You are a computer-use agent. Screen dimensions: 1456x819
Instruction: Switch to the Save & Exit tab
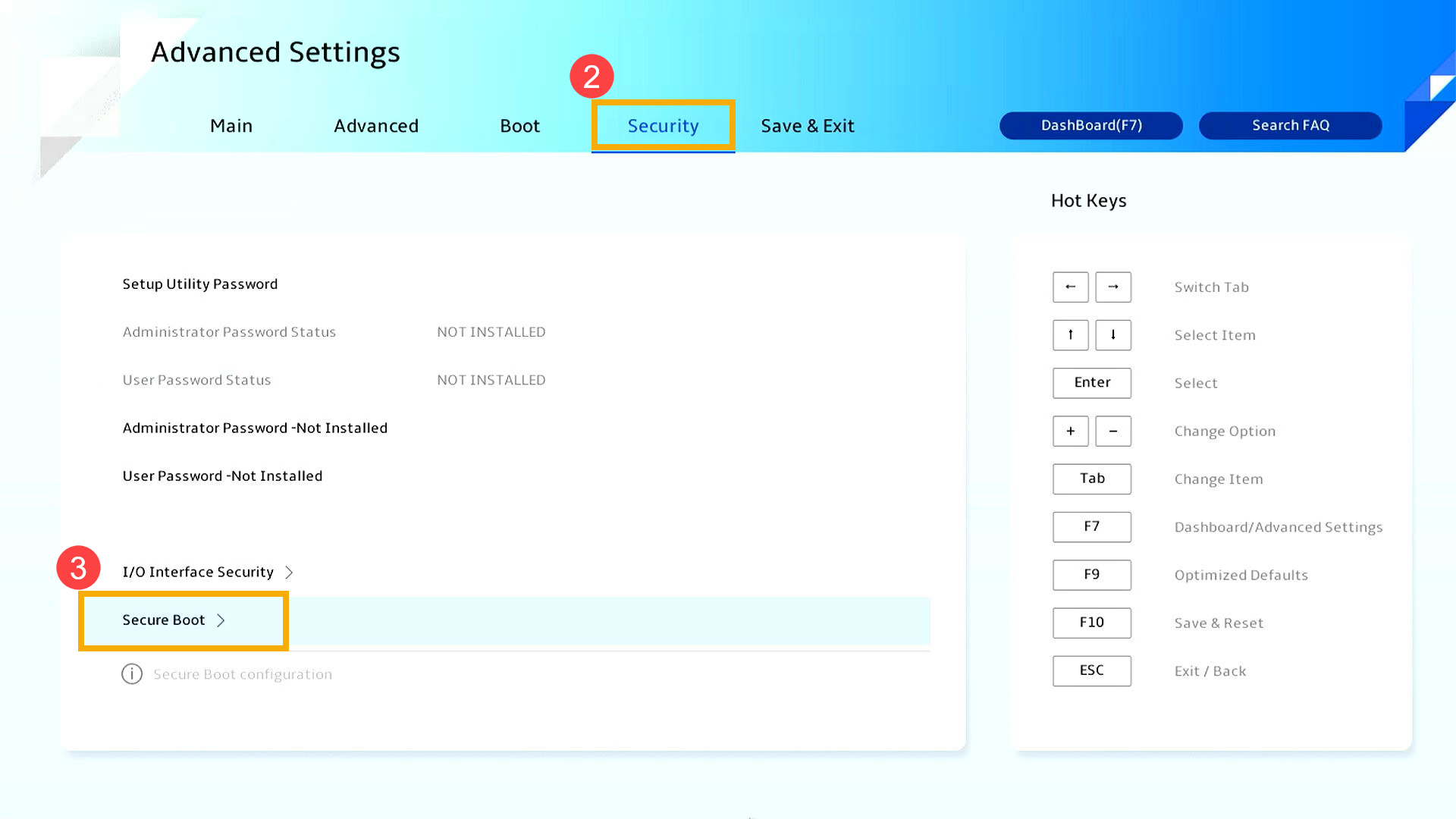(x=807, y=126)
